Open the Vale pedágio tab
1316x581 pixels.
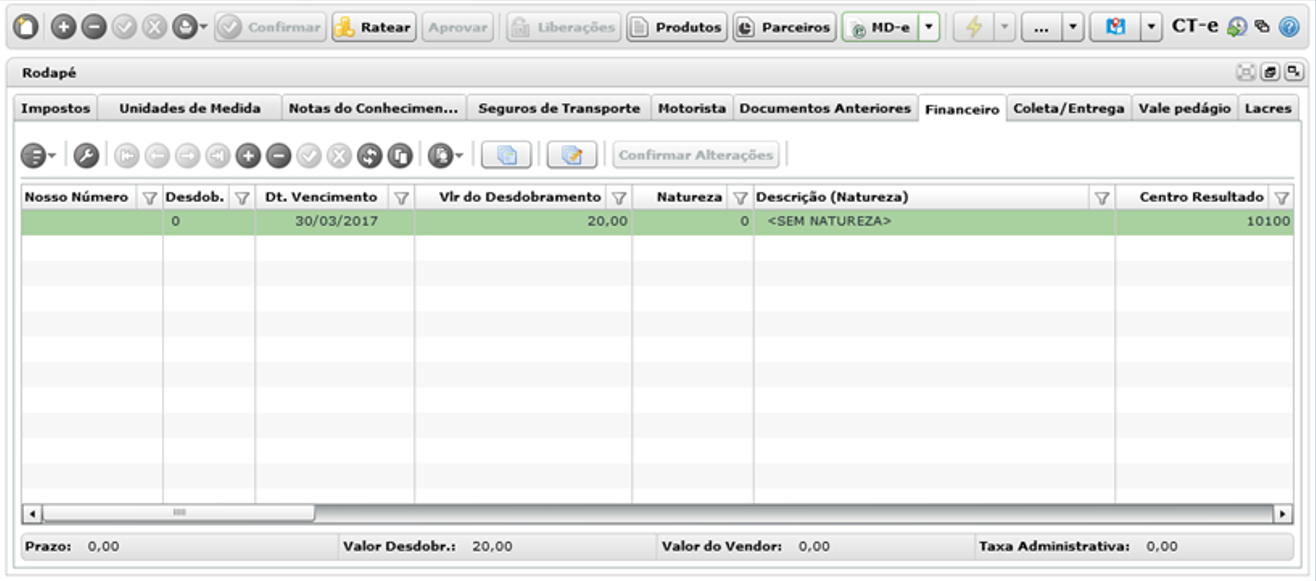1185,108
